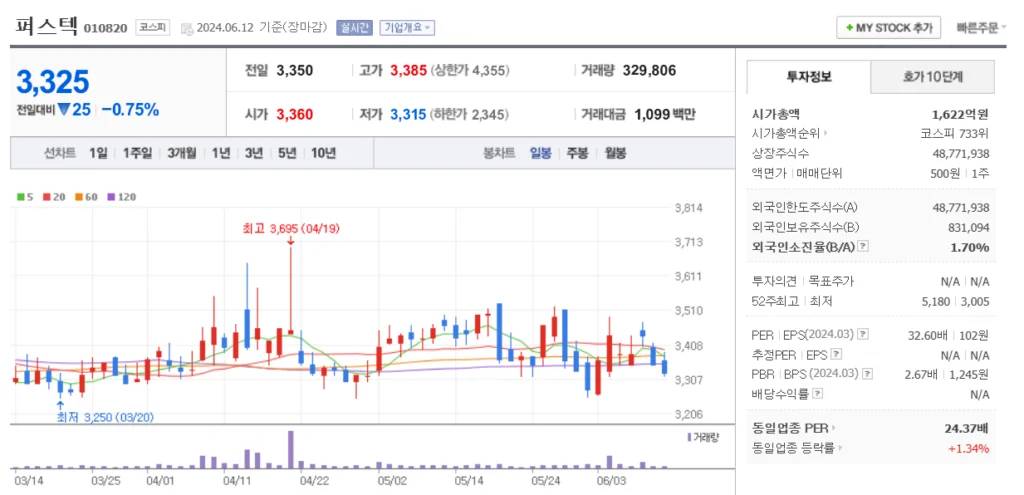Viewport: 1024px width, 495px height.
Task: Click the 퍼스텍 stock name title
Action: [x=46, y=26]
